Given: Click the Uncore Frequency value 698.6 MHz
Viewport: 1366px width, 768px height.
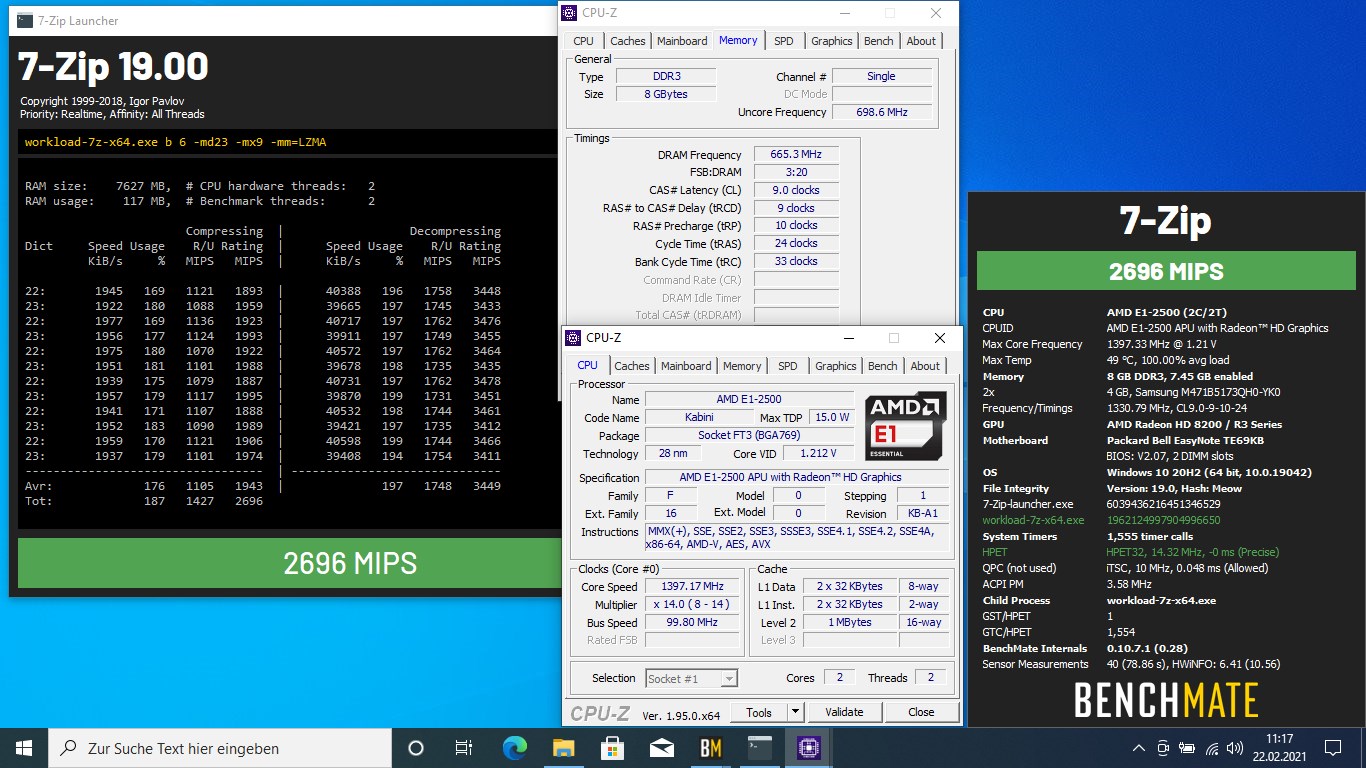Looking at the screenshot, I should [x=882, y=112].
